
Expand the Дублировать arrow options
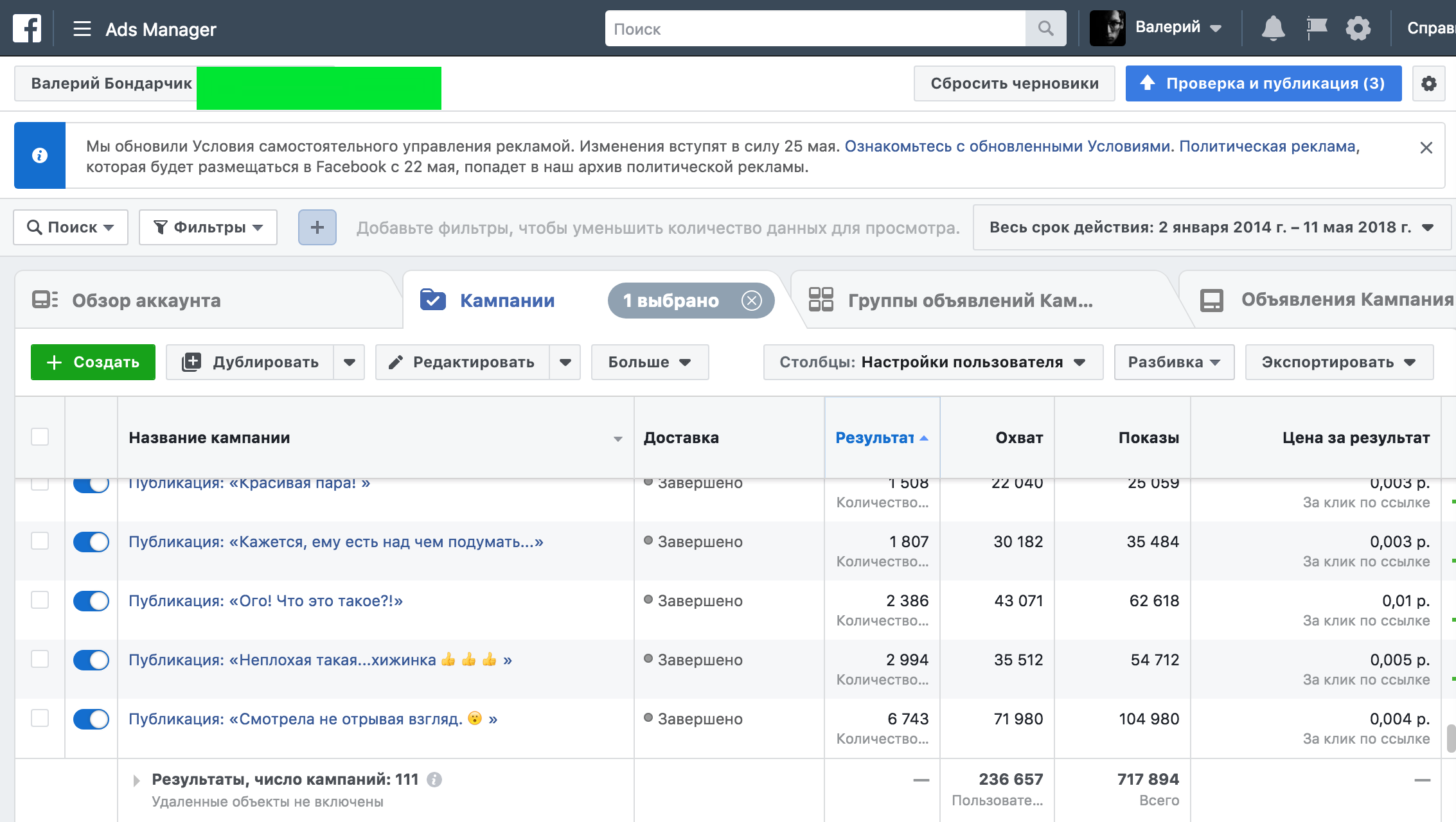tap(350, 362)
